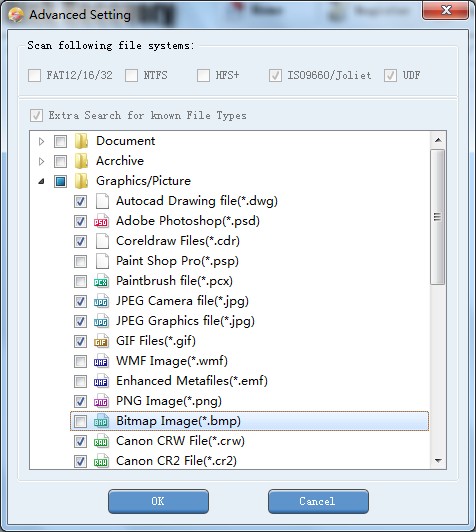
Task: Close the Advanced Setting dialog
Action: [446, 10]
